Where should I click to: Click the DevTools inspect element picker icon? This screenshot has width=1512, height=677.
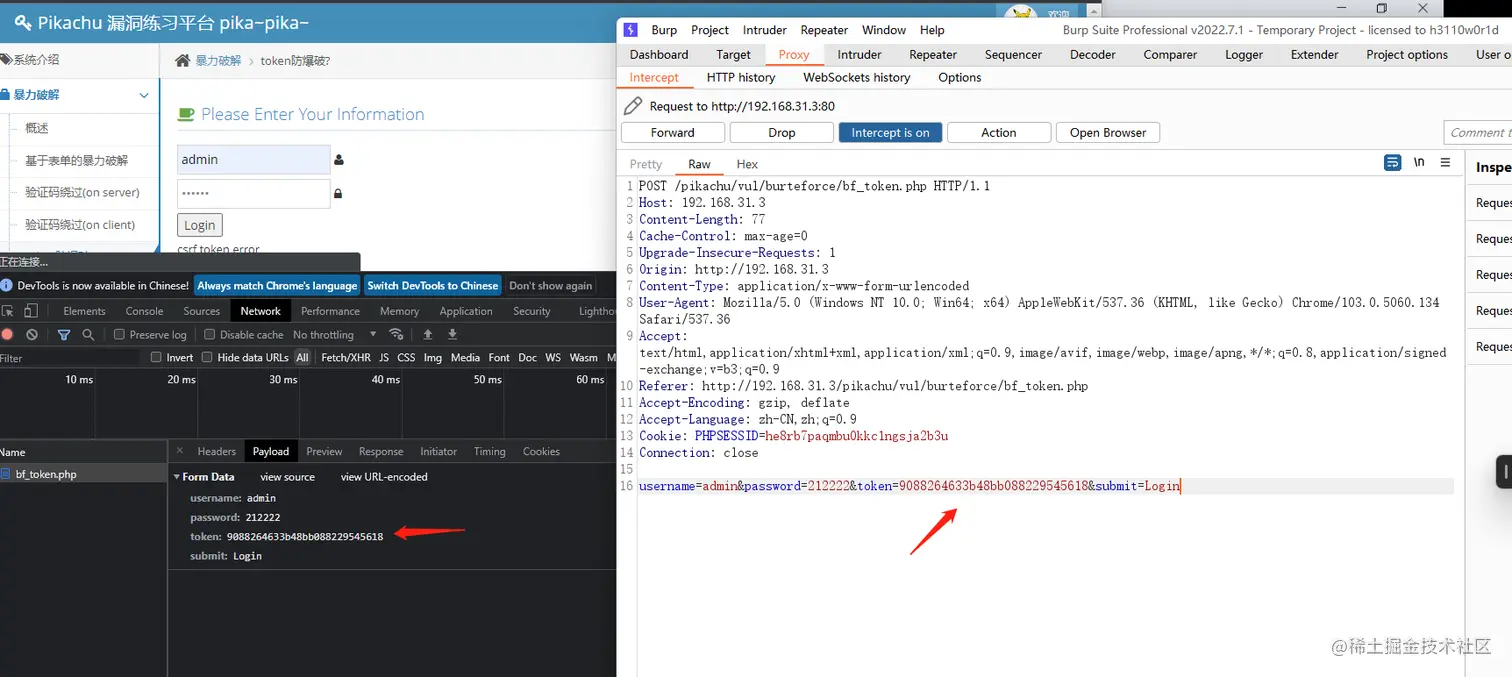click(x=8, y=311)
